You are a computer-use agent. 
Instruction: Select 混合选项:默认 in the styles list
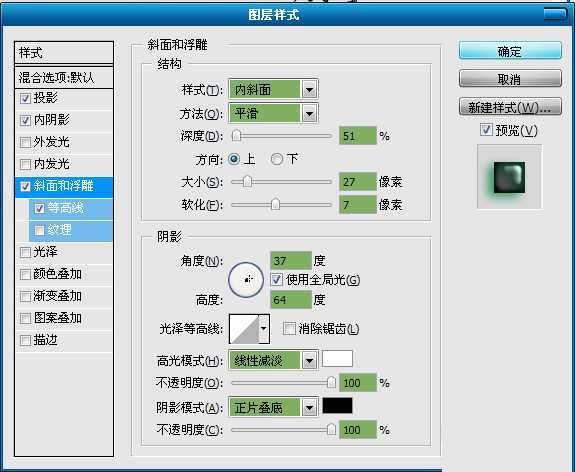pyautogui.click(x=64, y=77)
